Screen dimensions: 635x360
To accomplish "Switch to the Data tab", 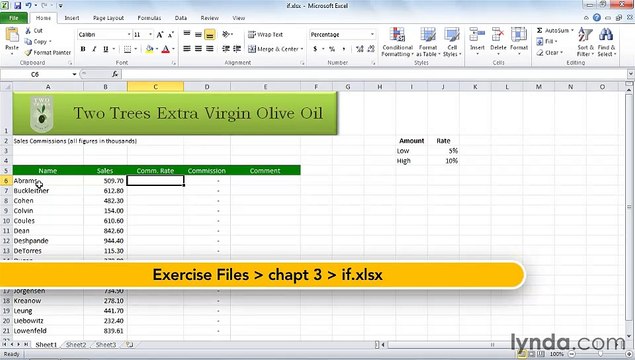I will tap(181, 18).
